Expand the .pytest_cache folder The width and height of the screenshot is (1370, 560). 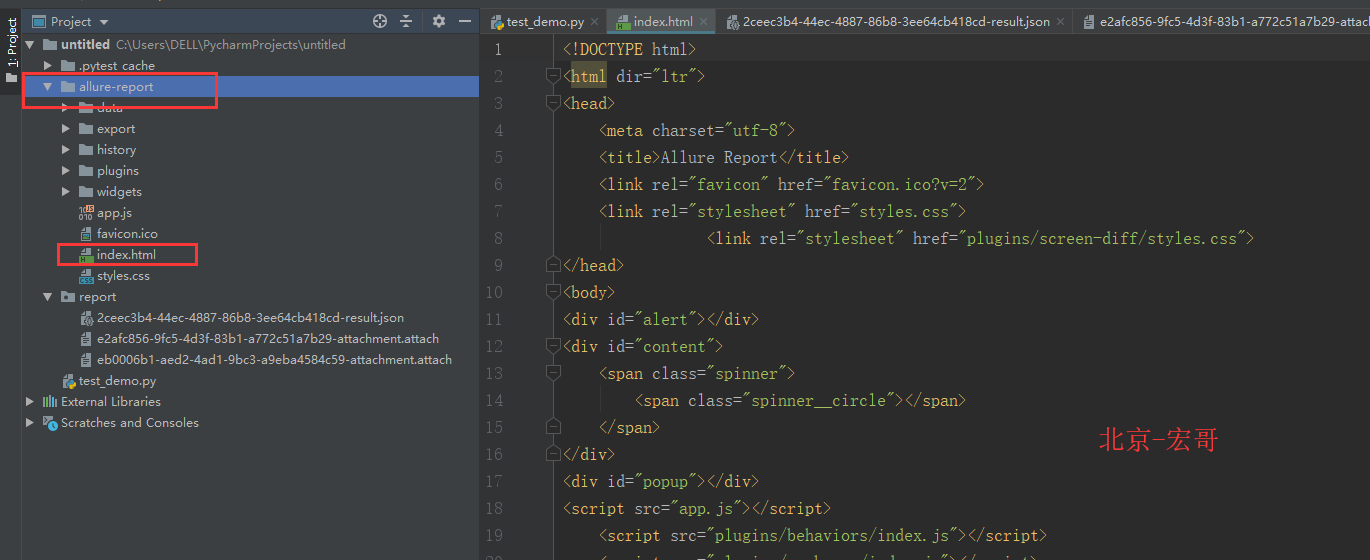(x=47, y=66)
